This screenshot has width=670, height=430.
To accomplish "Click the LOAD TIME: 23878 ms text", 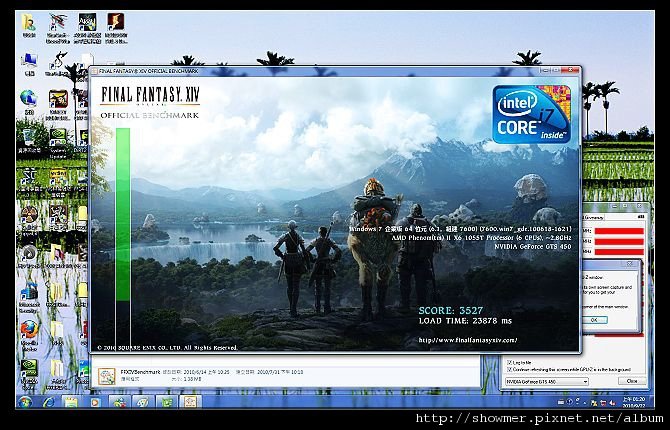I will [465, 321].
